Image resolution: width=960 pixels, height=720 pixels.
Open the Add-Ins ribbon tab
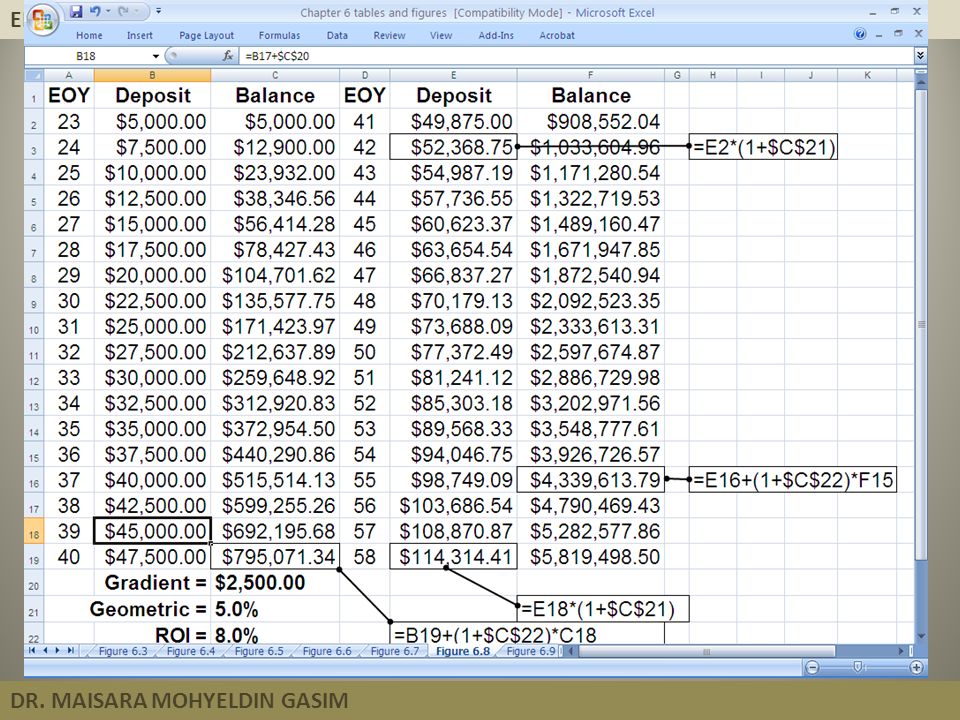[x=496, y=36]
